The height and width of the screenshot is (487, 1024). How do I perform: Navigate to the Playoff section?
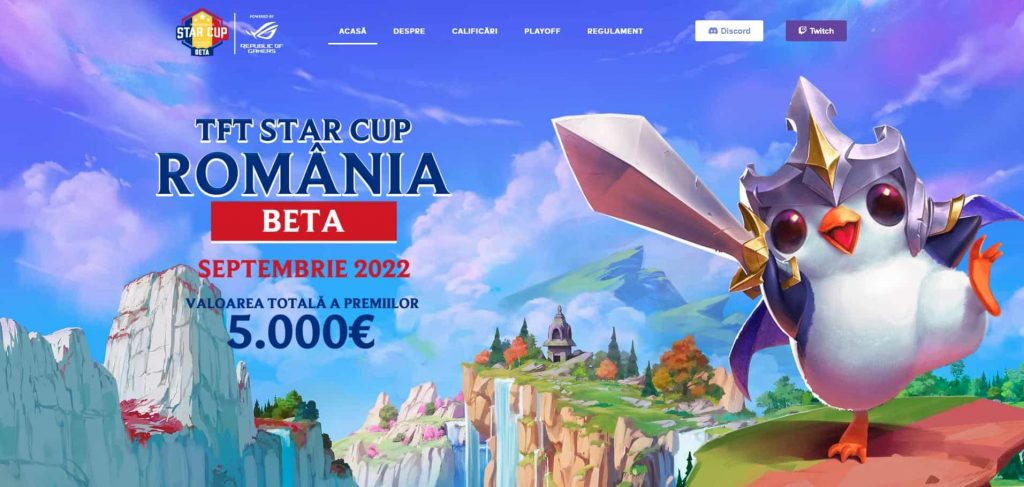[542, 31]
